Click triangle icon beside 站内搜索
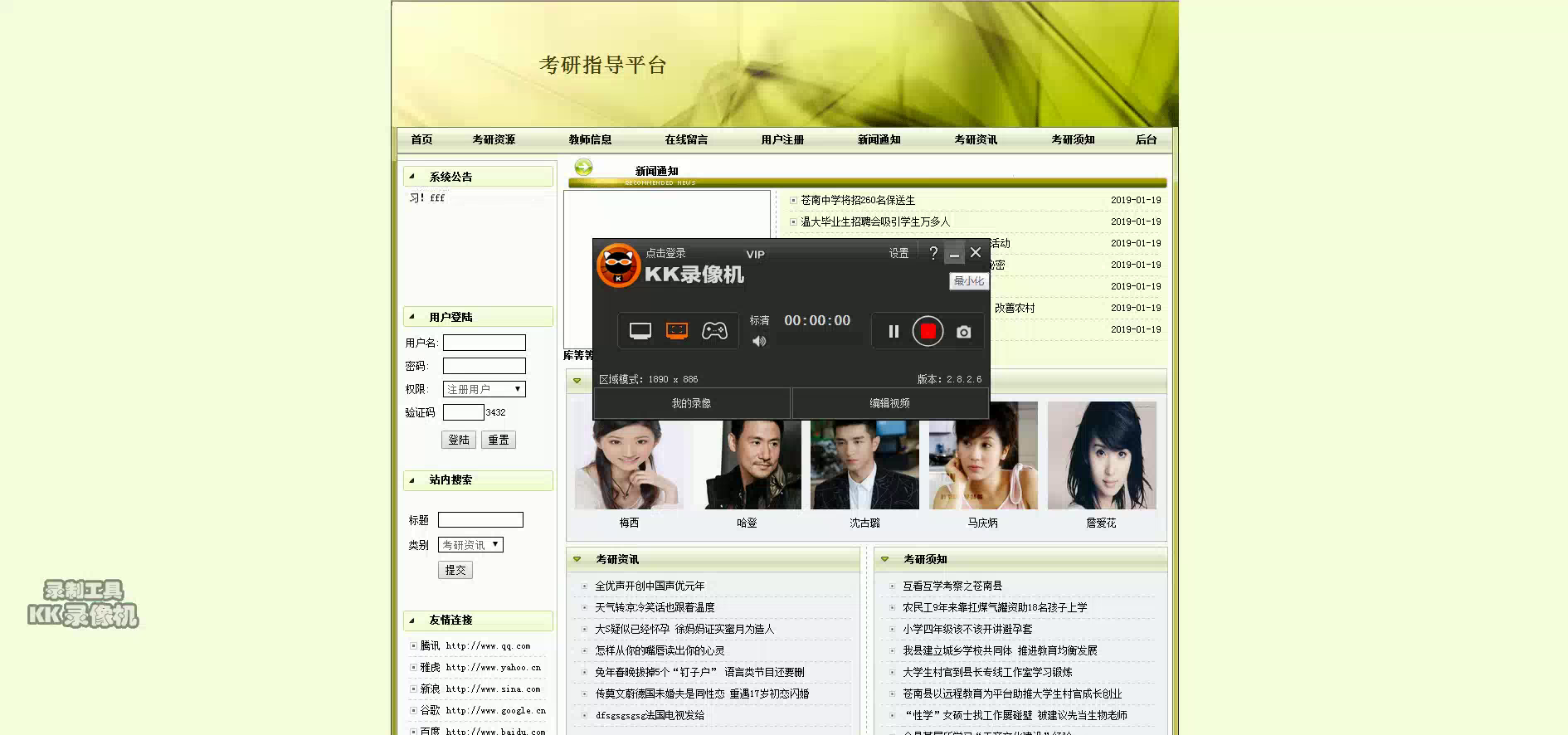Image resolution: width=1568 pixels, height=735 pixels. tap(411, 479)
